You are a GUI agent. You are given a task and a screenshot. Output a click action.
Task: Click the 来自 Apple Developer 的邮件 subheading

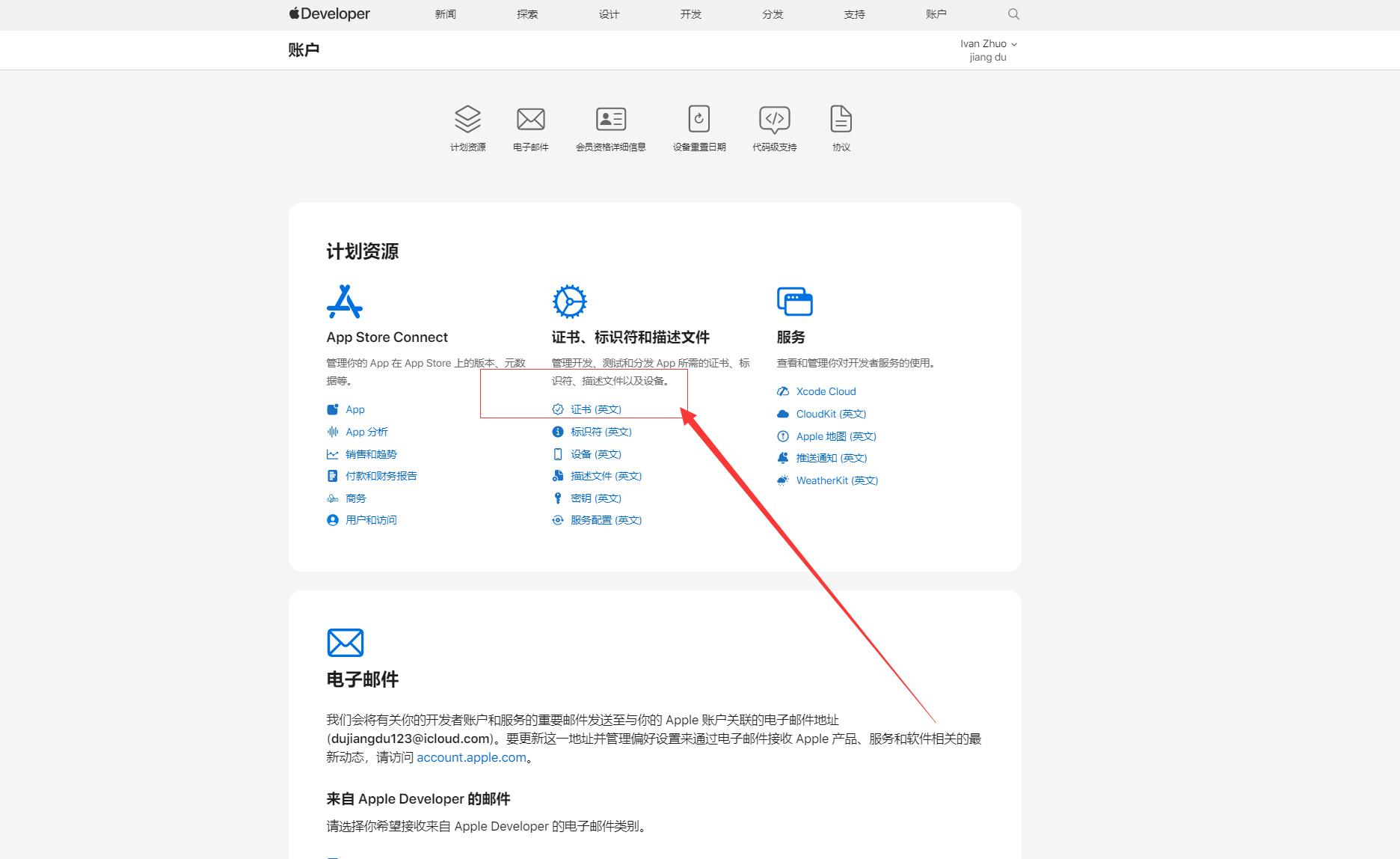point(419,799)
